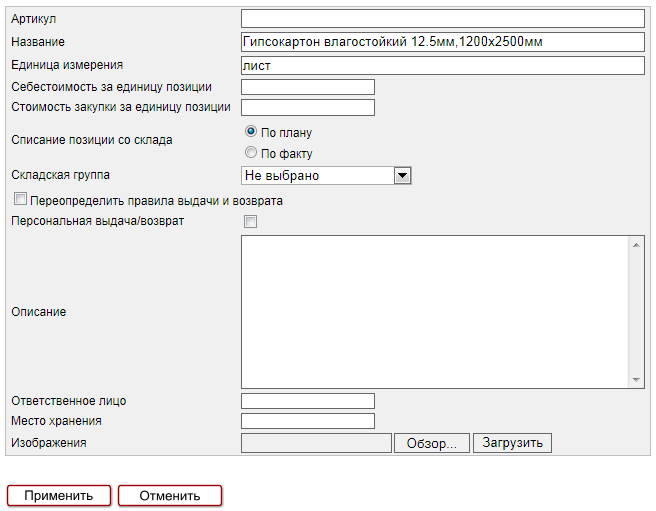Open the Складская группа dropdown
The height and width of the screenshot is (511, 656).
[318, 175]
